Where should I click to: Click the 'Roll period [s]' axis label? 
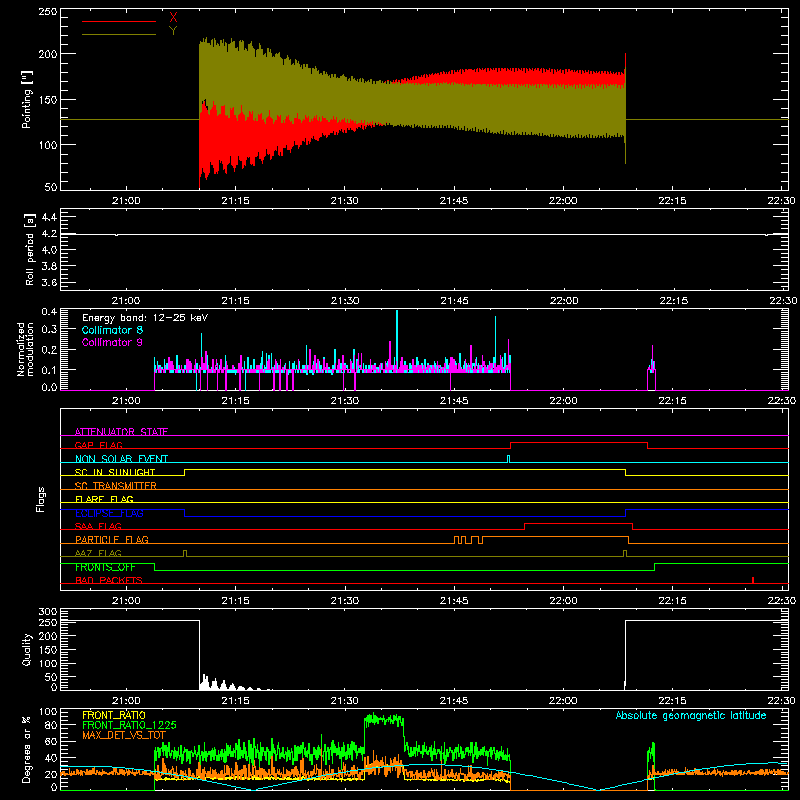click(30, 249)
